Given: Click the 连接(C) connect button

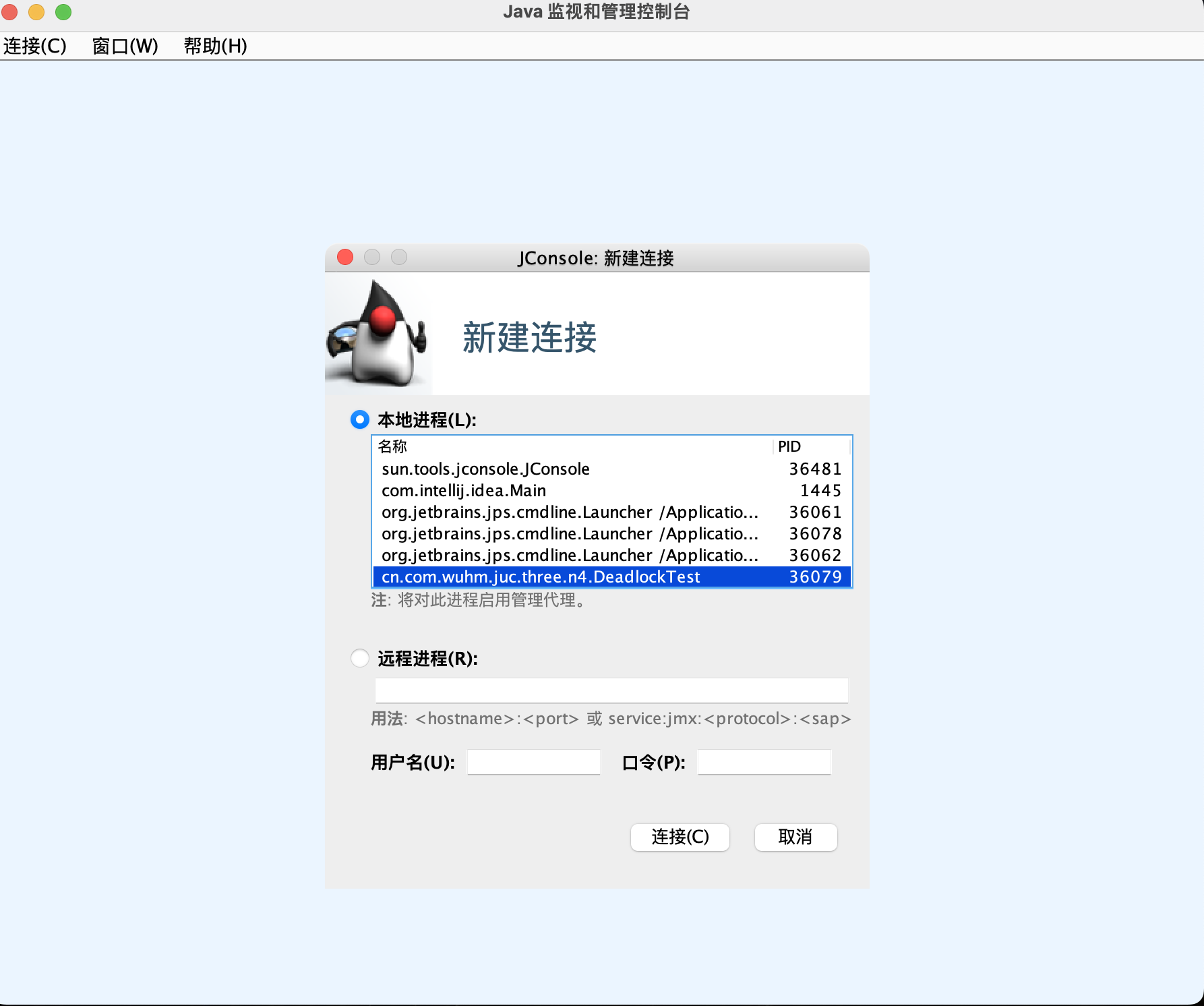Looking at the screenshot, I should coord(680,837).
